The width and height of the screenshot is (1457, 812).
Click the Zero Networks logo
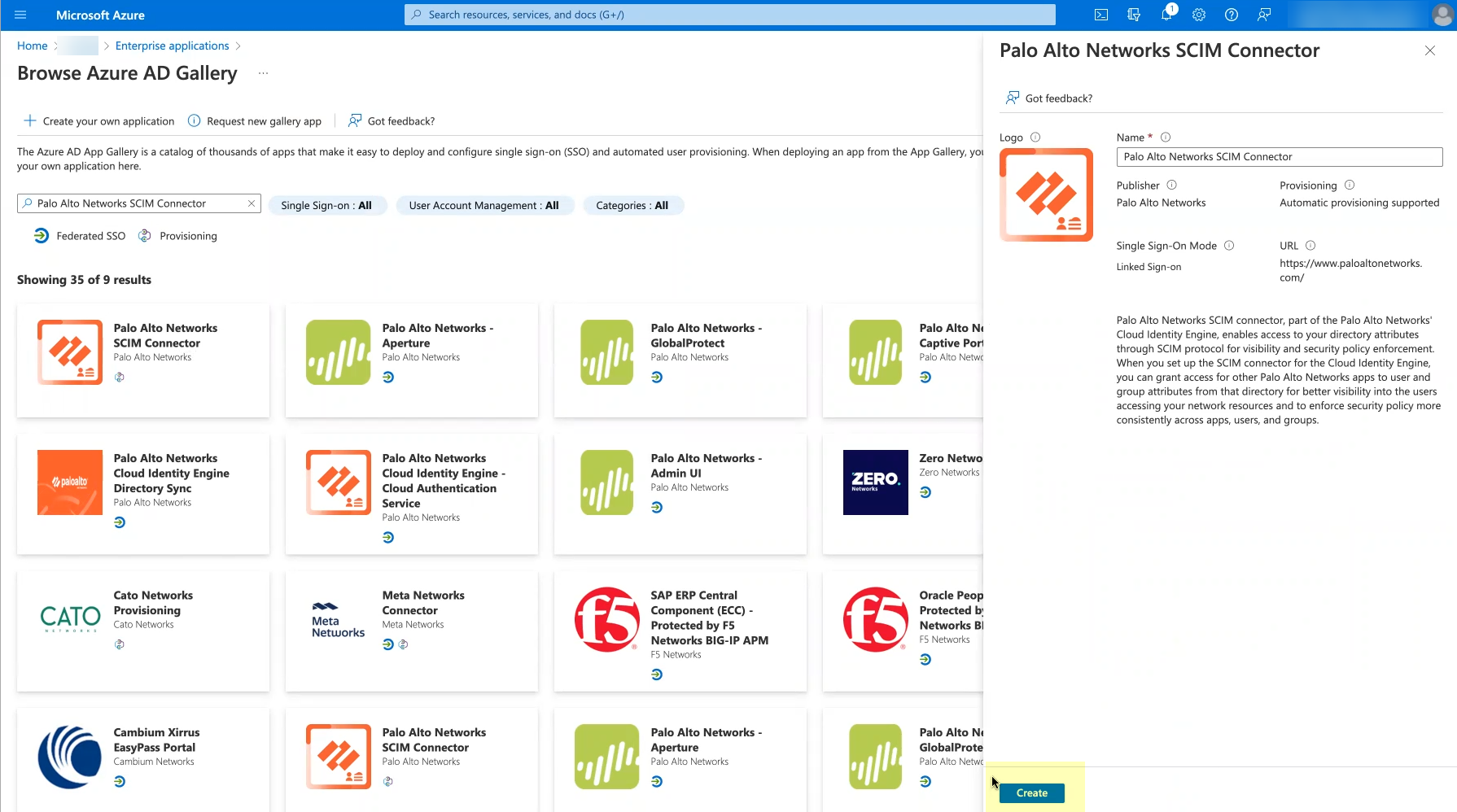point(876,482)
